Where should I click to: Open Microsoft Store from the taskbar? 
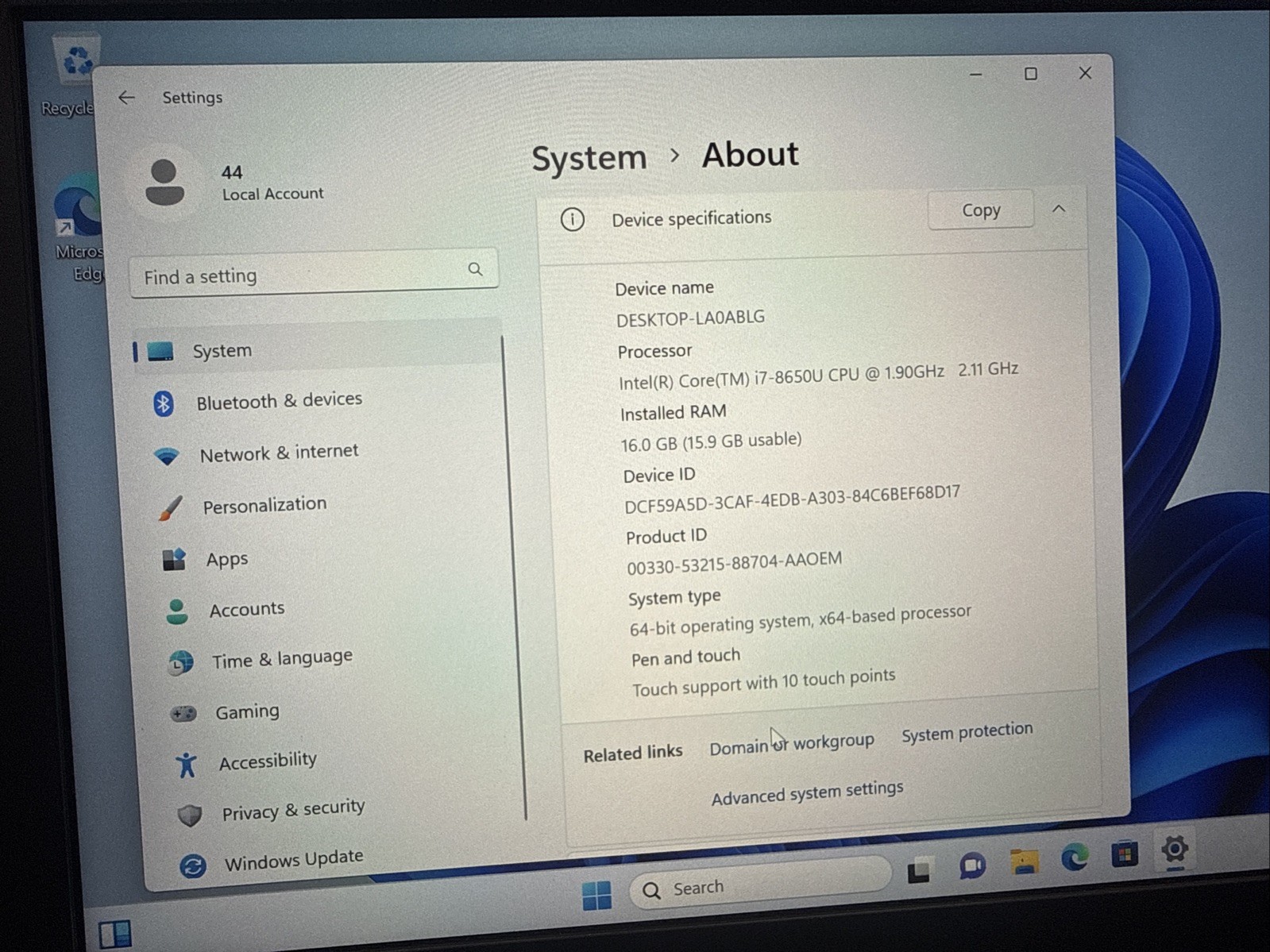(x=1124, y=854)
